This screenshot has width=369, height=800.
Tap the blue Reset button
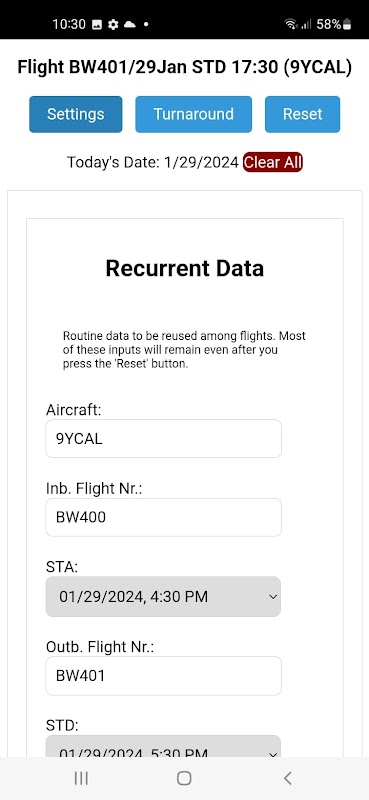coord(302,114)
